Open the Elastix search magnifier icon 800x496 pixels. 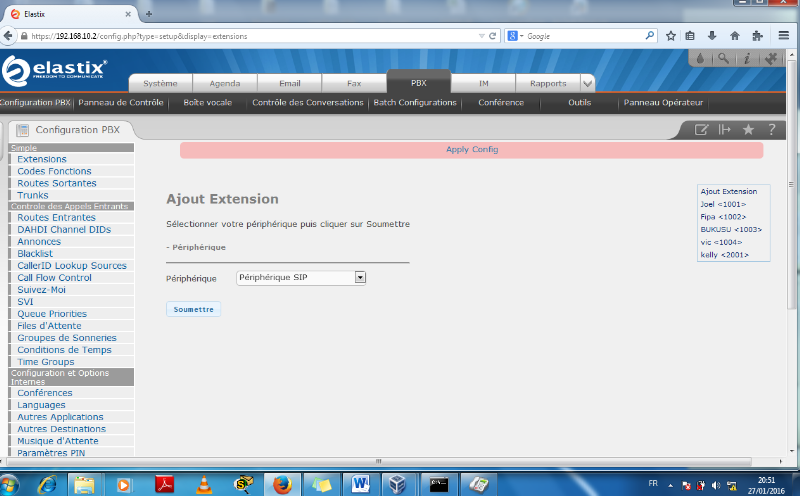723,59
